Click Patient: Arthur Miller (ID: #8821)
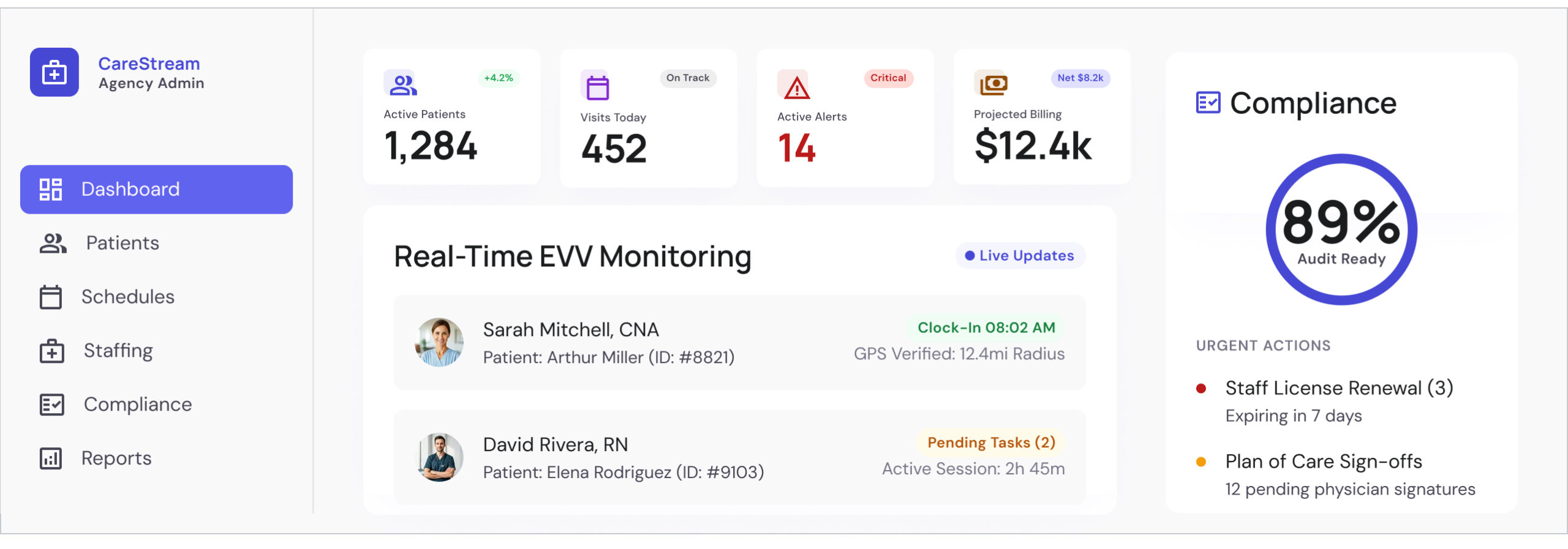1568x549 pixels. (609, 357)
